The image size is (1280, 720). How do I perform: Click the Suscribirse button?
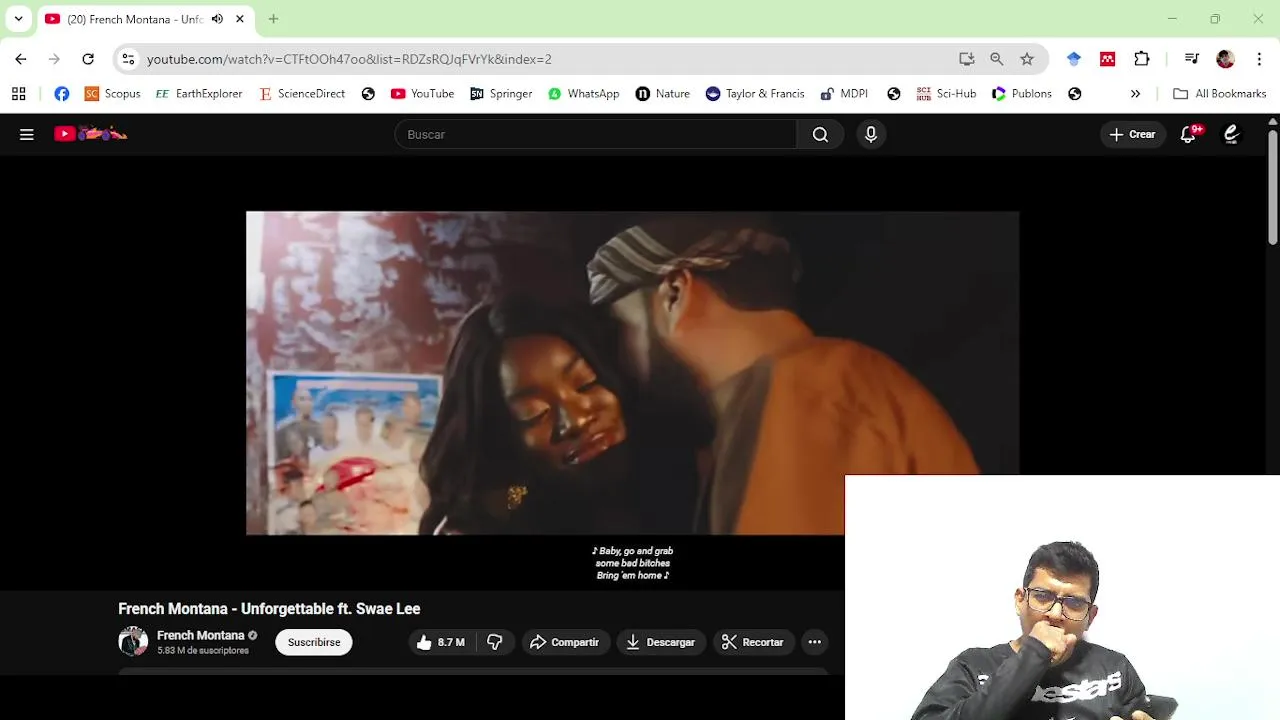click(314, 642)
